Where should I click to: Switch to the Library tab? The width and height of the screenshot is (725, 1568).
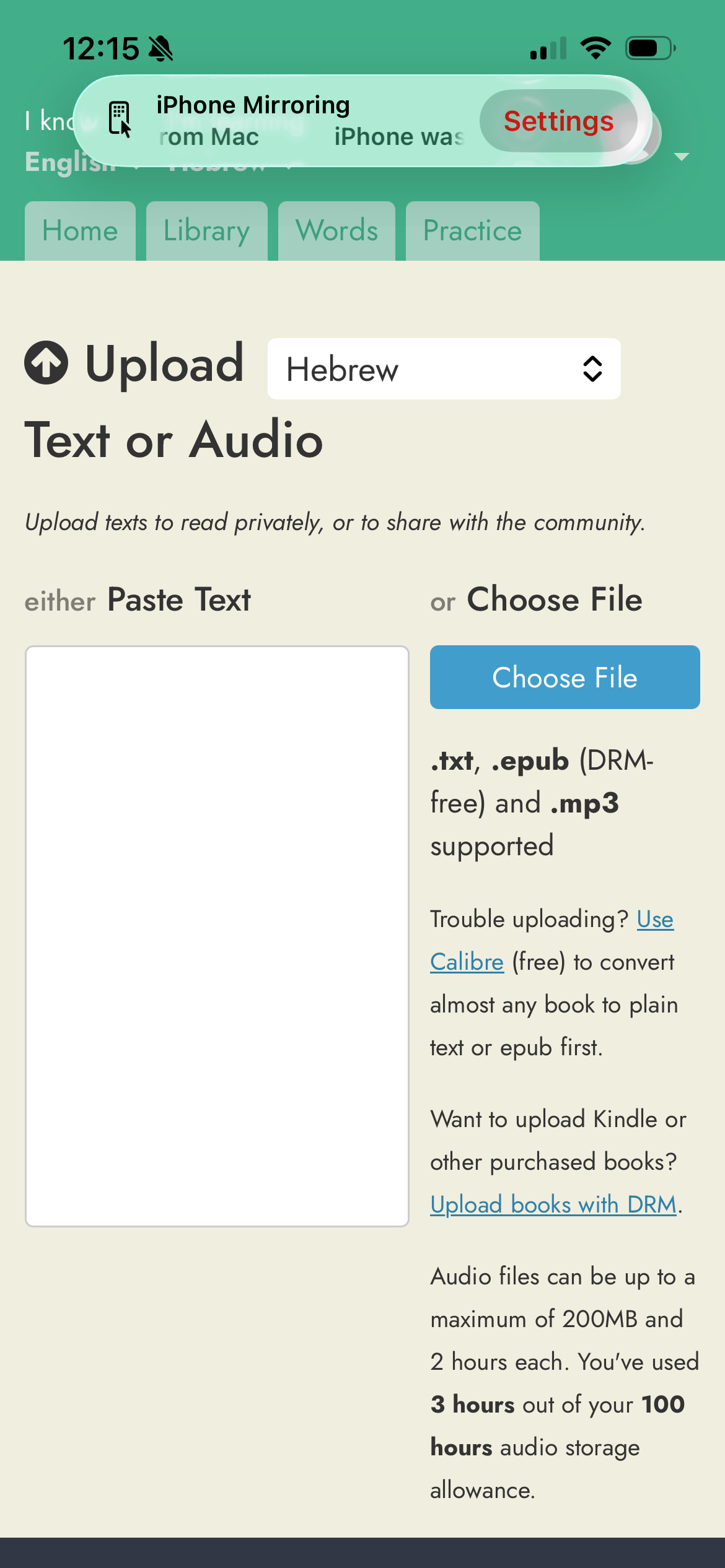[206, 231]
